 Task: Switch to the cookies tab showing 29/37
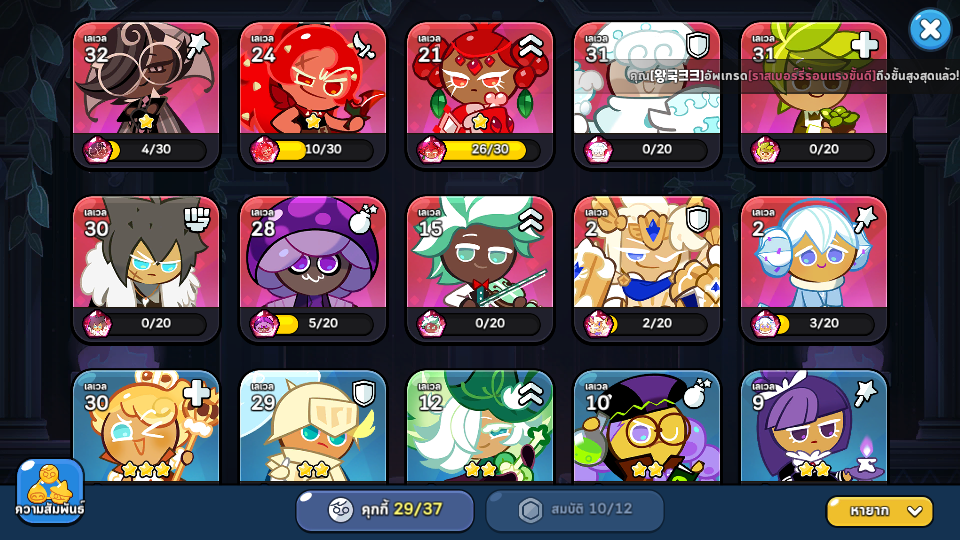click(385, 509)
